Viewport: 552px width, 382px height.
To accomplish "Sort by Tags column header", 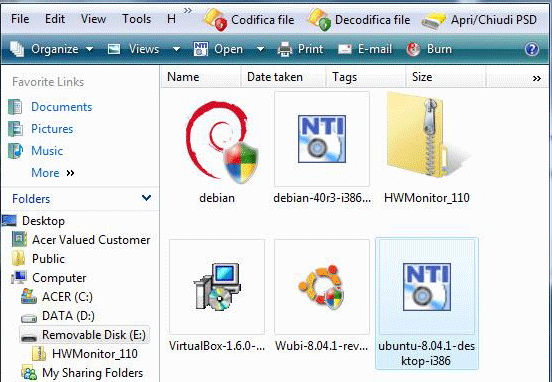I will coord(365,77).
